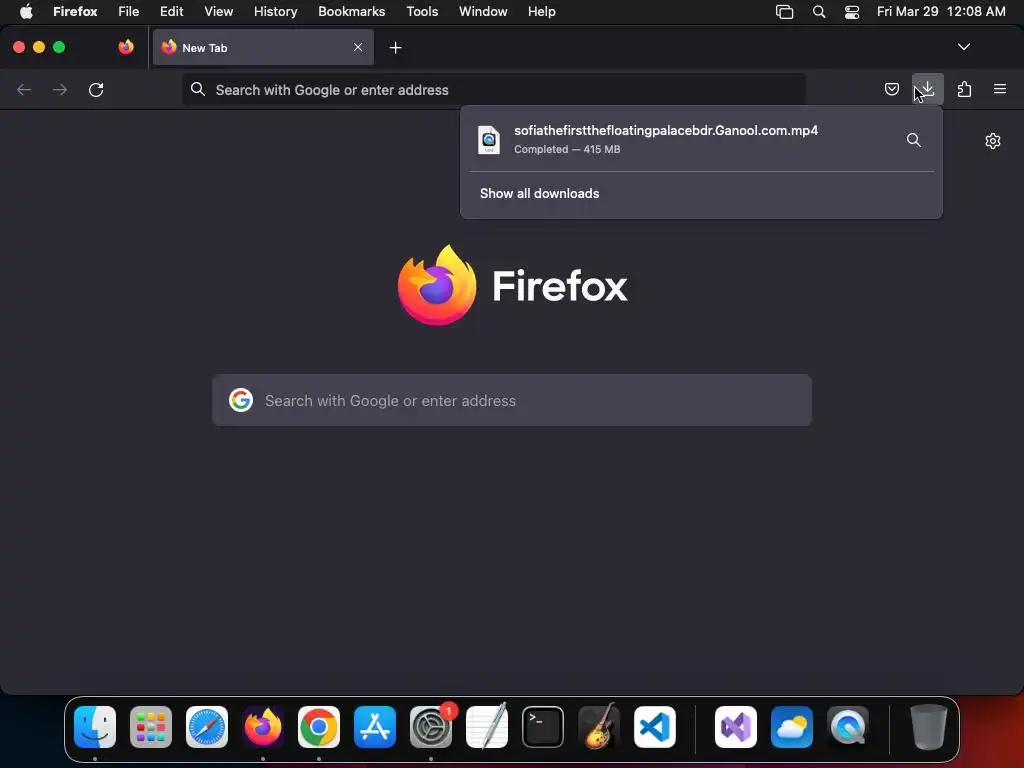
Task: Click the Google search box on page
Action: [512, 400]
